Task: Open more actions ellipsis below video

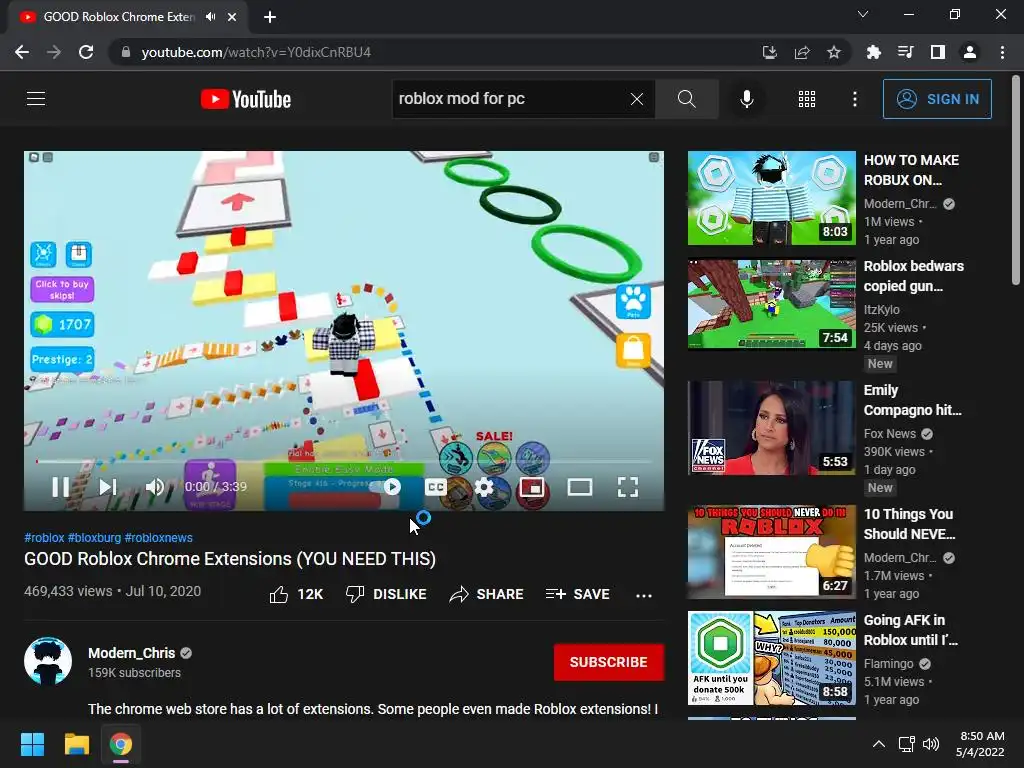Action: pyautogui.click(x=644, y=595)
